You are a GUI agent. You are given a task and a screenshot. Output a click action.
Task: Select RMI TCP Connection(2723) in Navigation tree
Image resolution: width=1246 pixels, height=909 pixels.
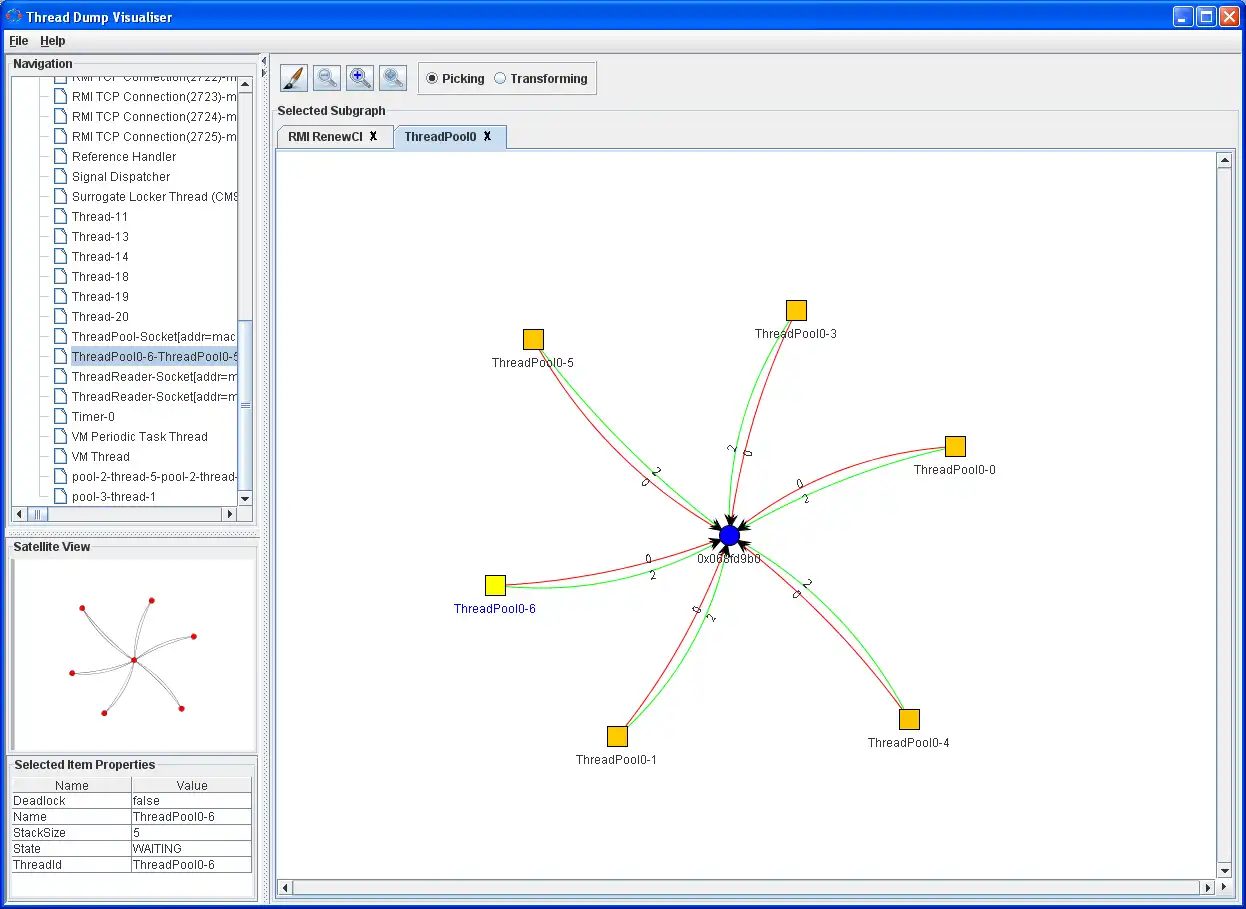154,97
